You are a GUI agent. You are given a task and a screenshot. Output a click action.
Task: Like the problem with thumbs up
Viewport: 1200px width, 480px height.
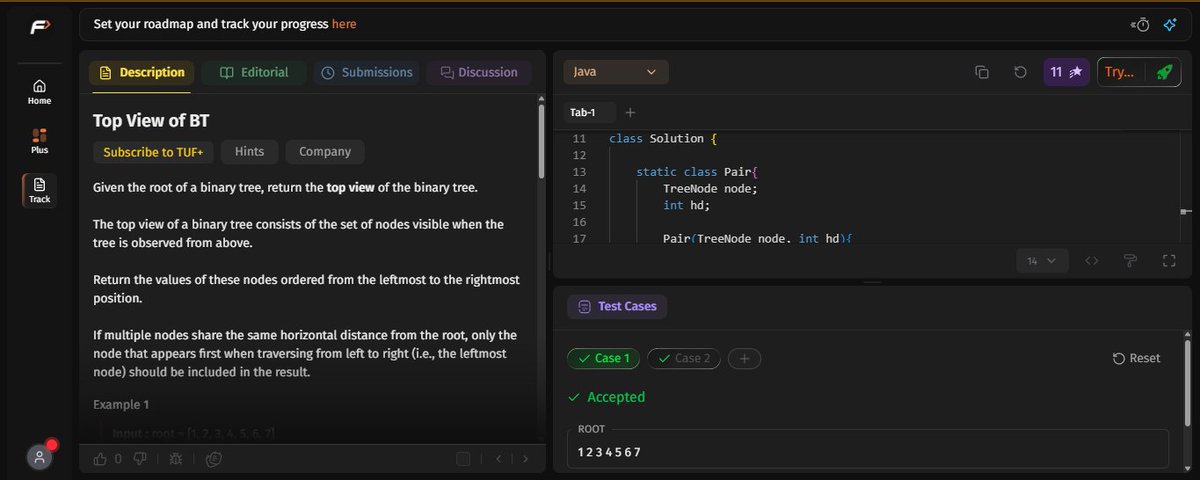point(100,459)
